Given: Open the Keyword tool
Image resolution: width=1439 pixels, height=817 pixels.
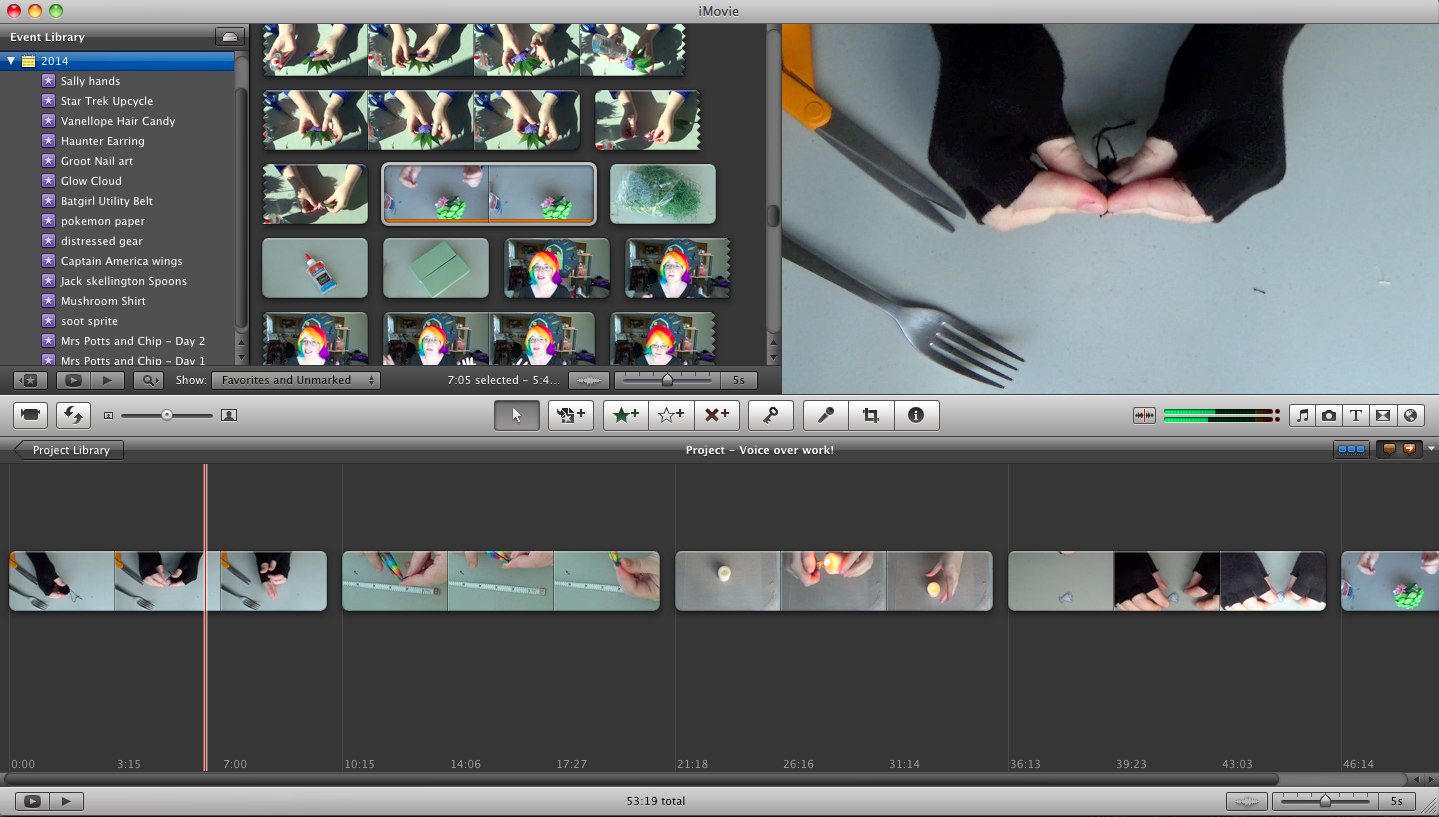Looking at the screenshot, I should 771,415.
